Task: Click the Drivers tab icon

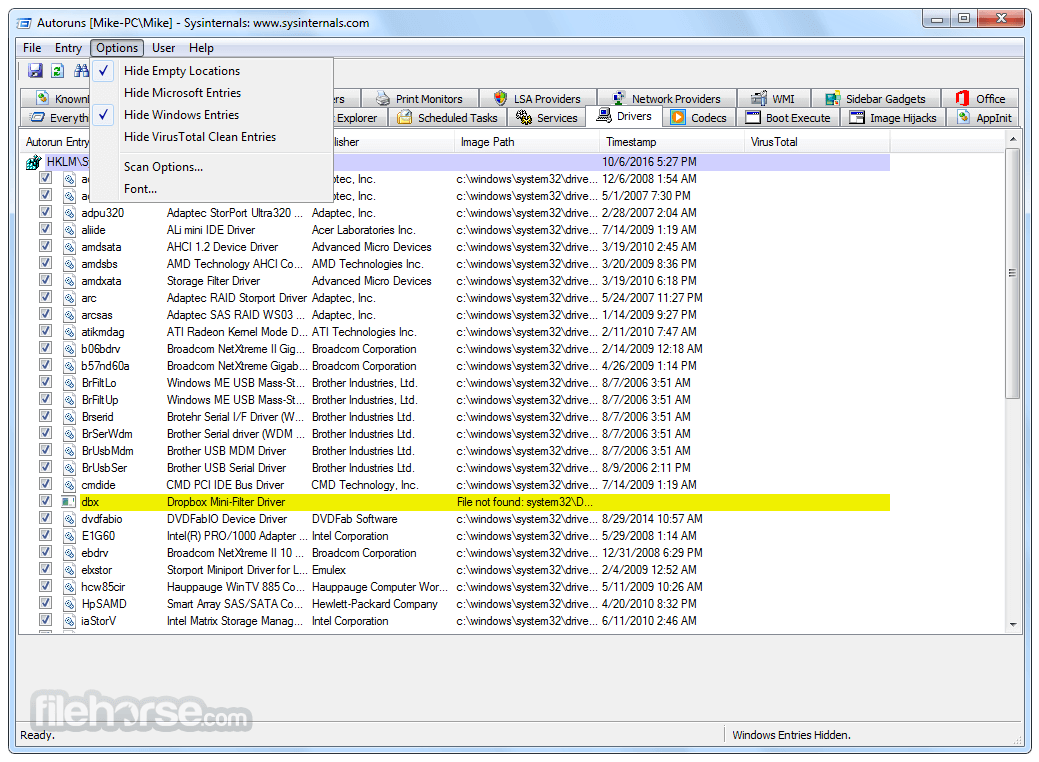Action: (x=604, y=116)
